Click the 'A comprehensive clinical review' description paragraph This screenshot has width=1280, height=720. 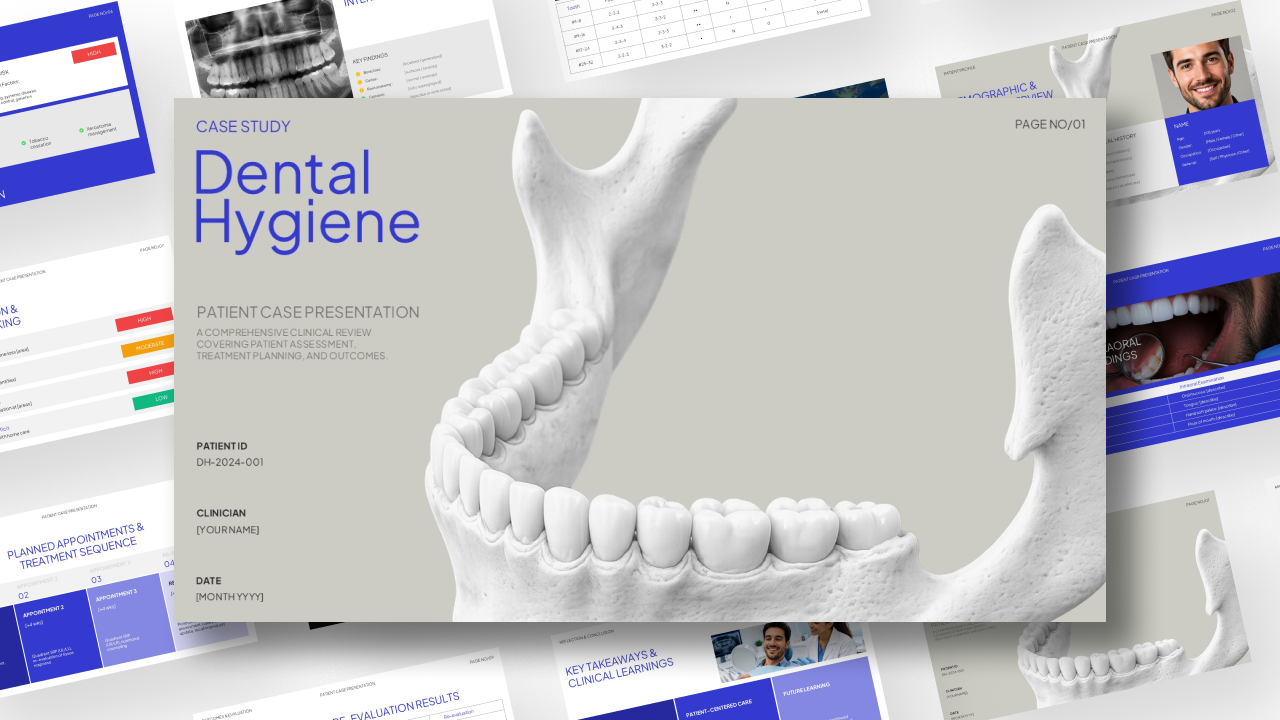(x=292, y=344)
